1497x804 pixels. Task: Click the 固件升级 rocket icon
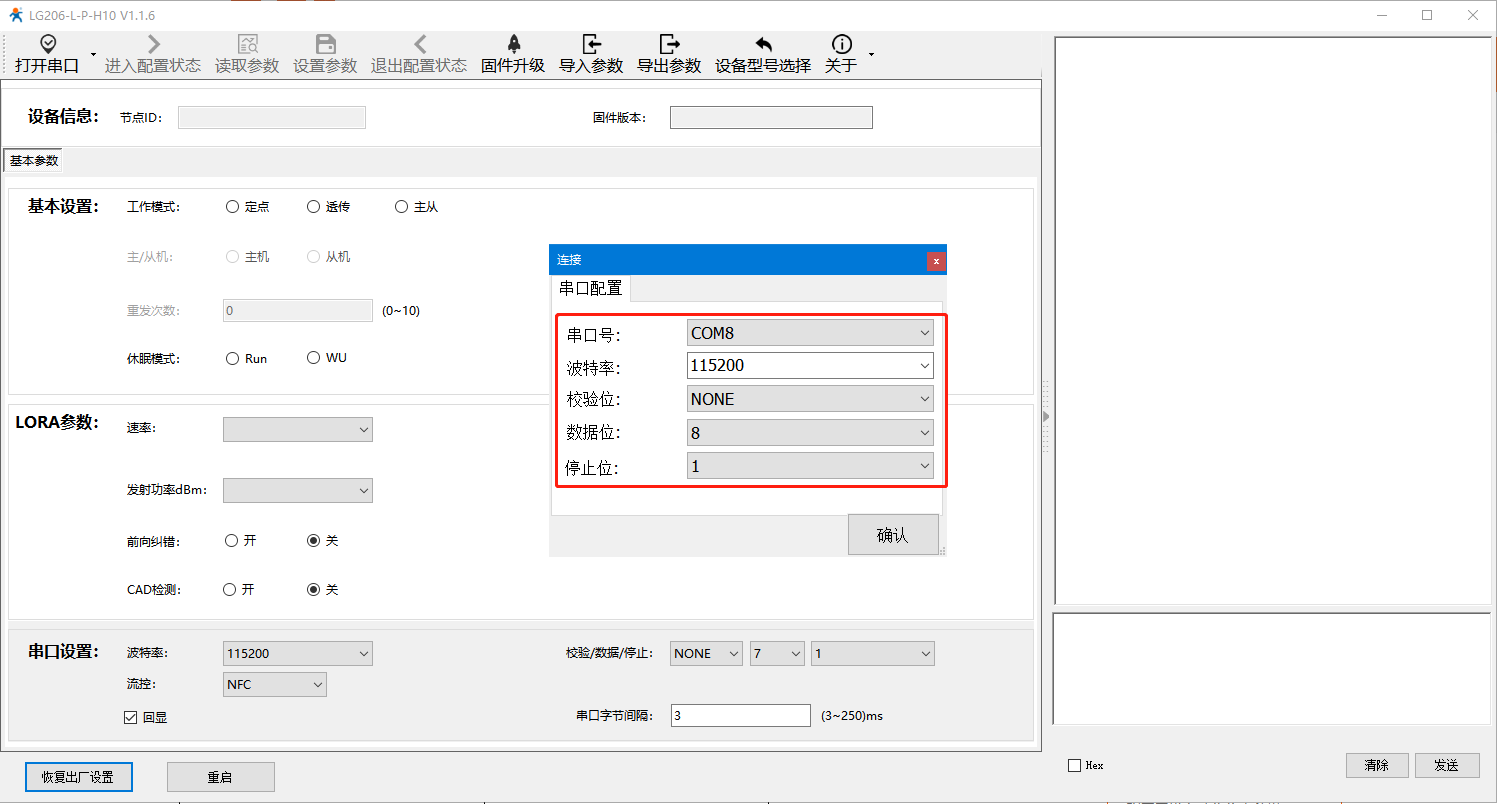513,44
